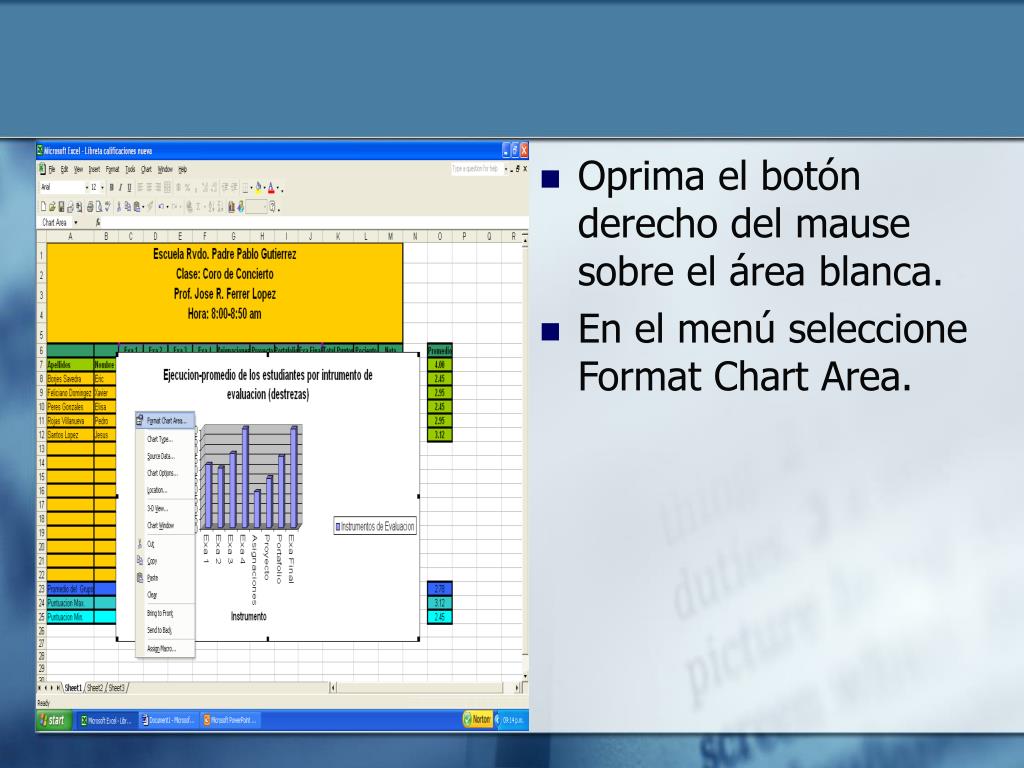
Task: Click the Font Color red A icon
Action: [x=270, y=187]
